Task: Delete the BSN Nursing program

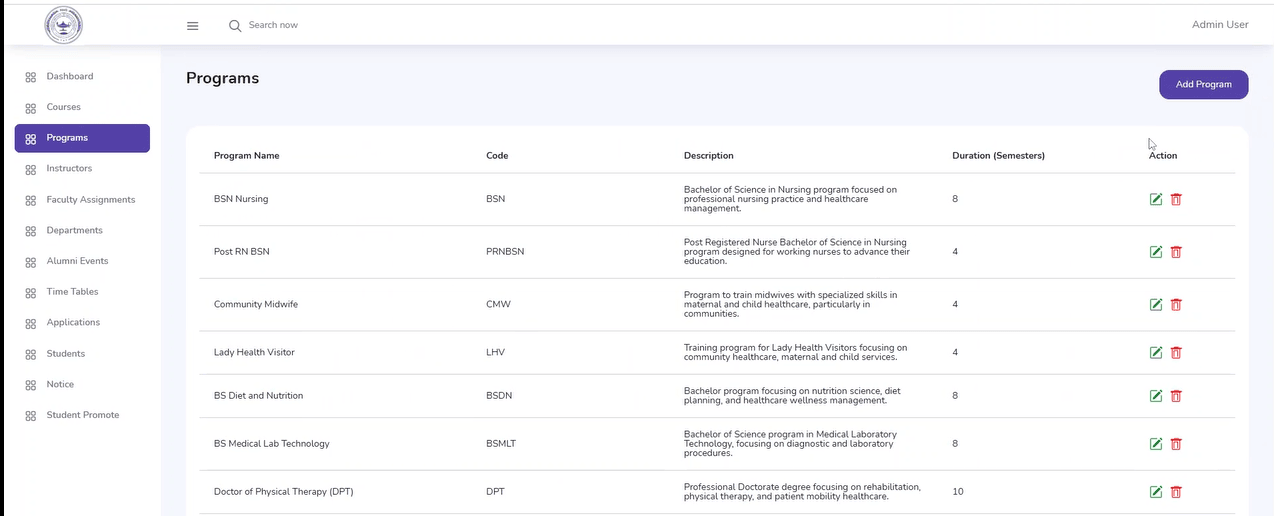Action: (x=1176, y=199)
